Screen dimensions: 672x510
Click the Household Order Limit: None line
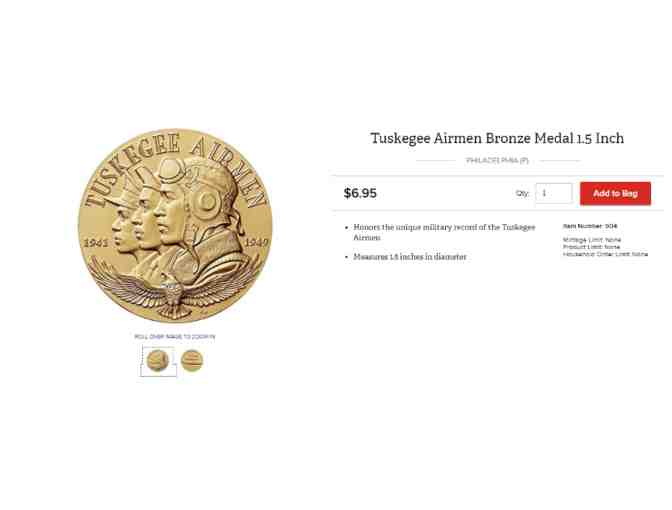(605, 254)
